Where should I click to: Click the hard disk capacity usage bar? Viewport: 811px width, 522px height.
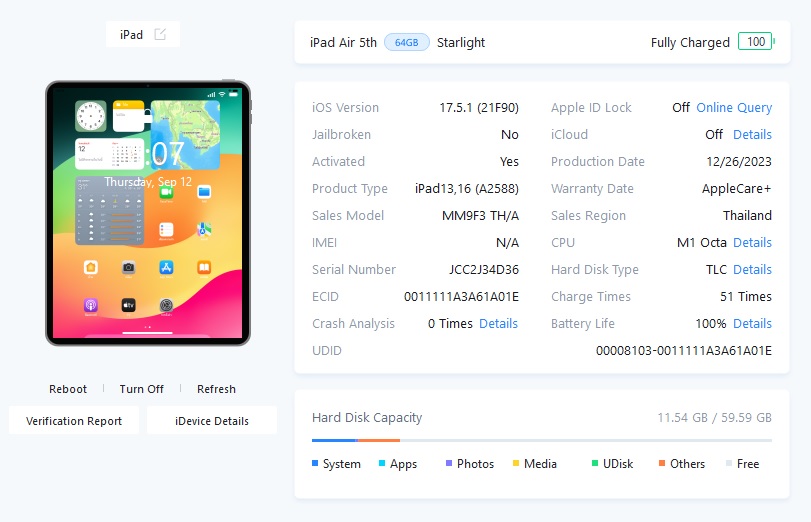pyautogui.click(x=542, y=440)
